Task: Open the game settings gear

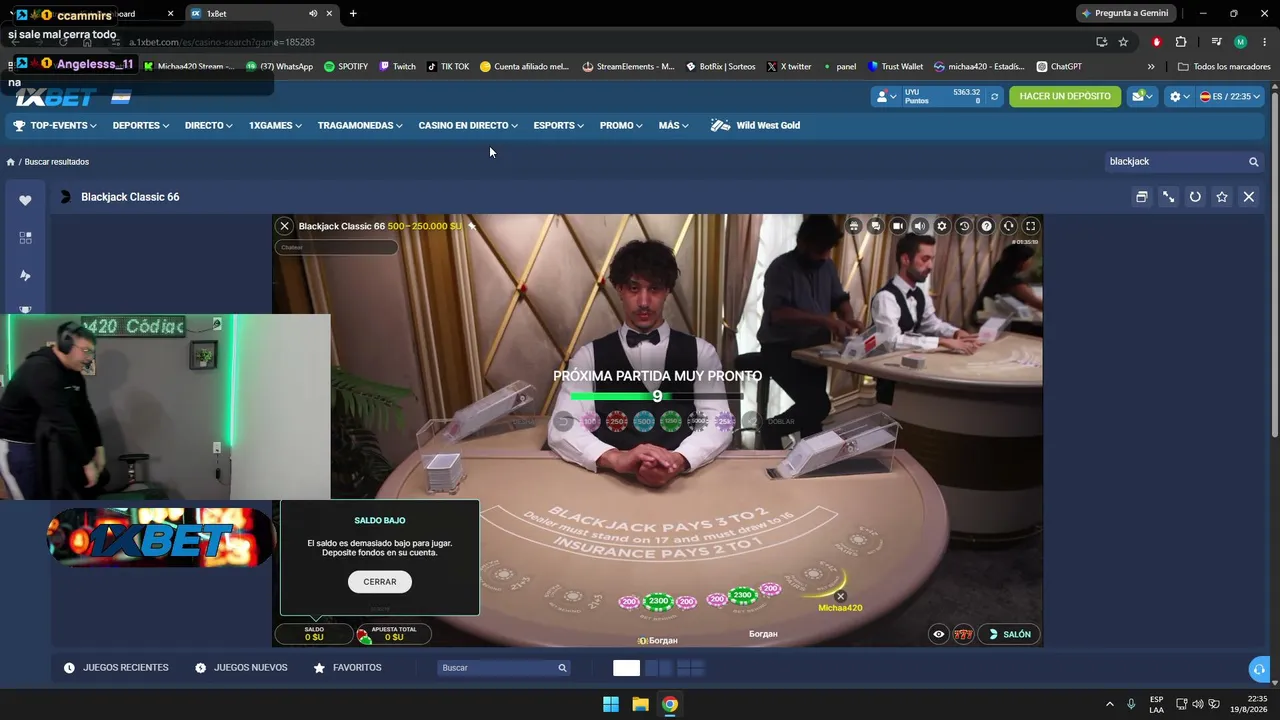Action: [x=942, y=226]
